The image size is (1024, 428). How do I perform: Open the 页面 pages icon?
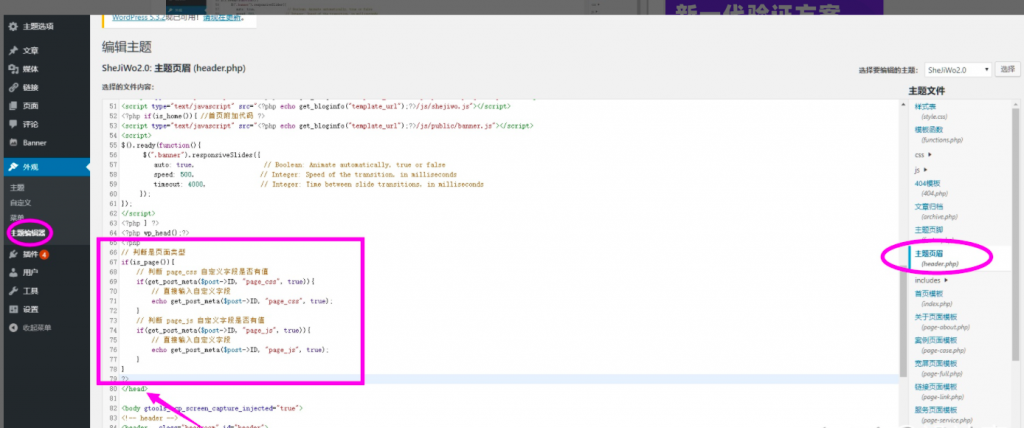click(13, 106)
